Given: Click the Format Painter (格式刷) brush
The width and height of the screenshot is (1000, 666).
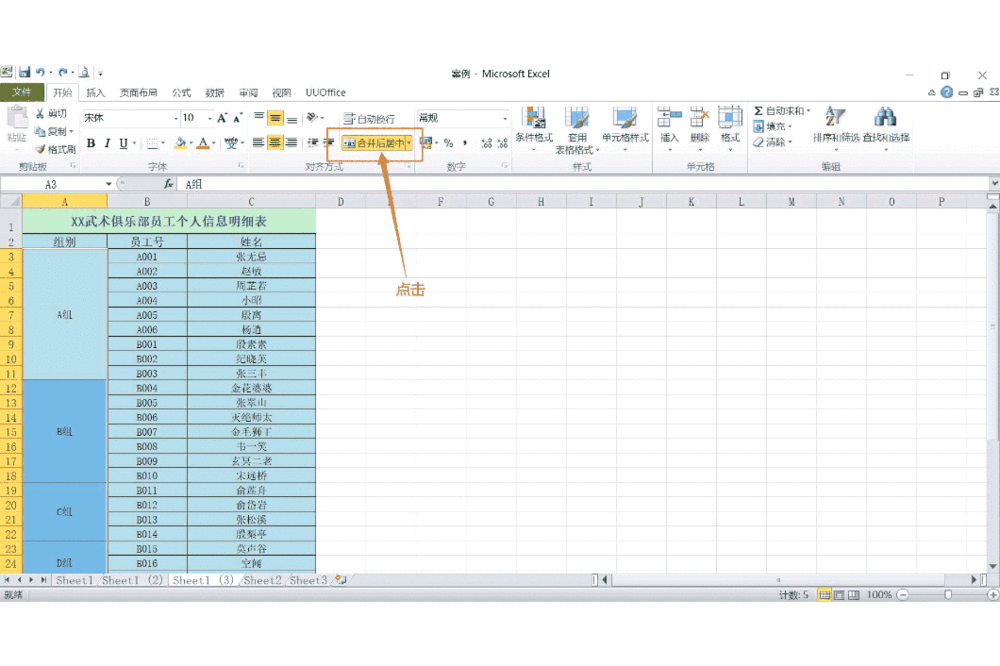Looking at the screenshot, I should [55, 149].
